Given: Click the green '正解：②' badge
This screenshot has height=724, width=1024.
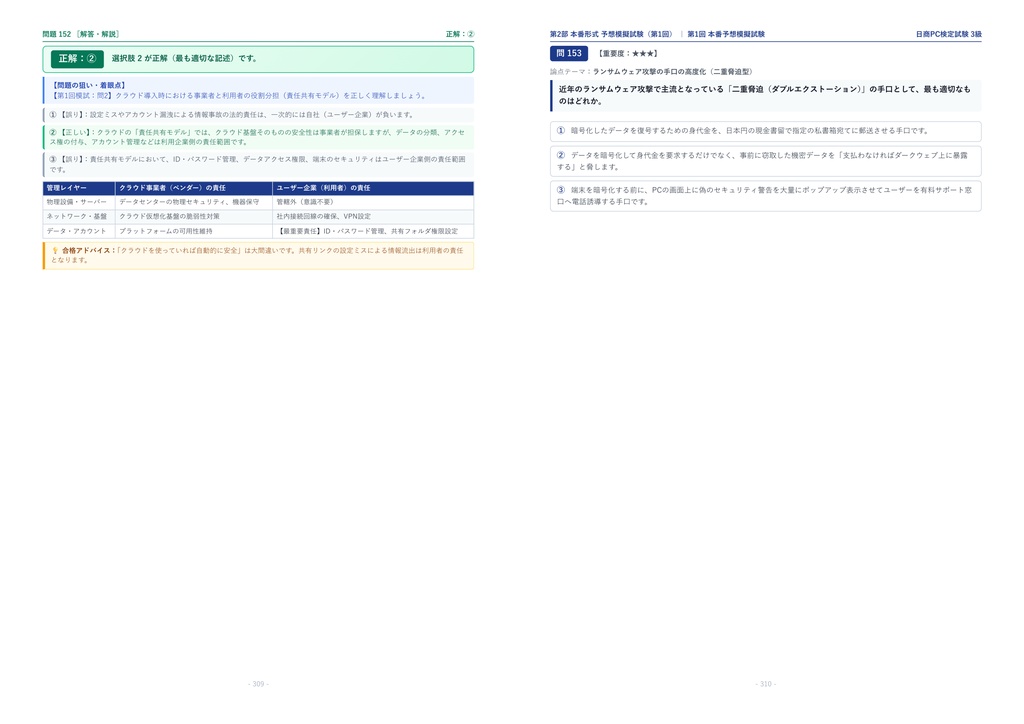Looking at the screenshot, I should tap(77, 59).
